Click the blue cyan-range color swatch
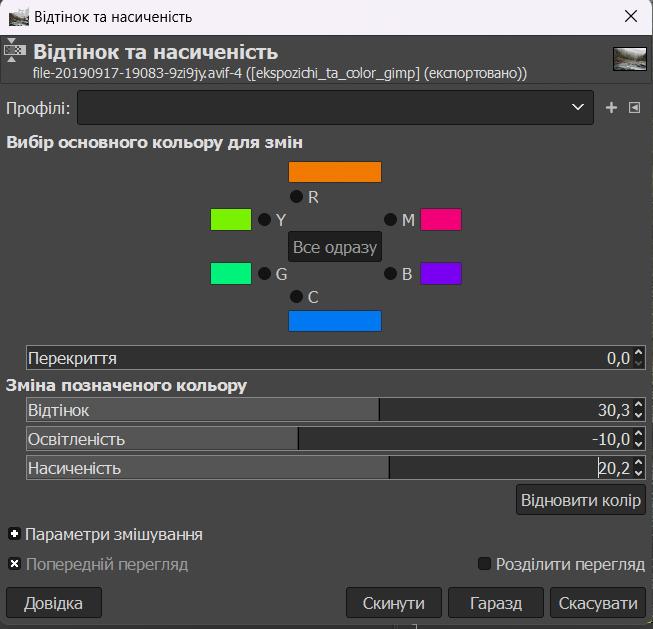This screenshot has width=653, height=629. coord(335,321)
